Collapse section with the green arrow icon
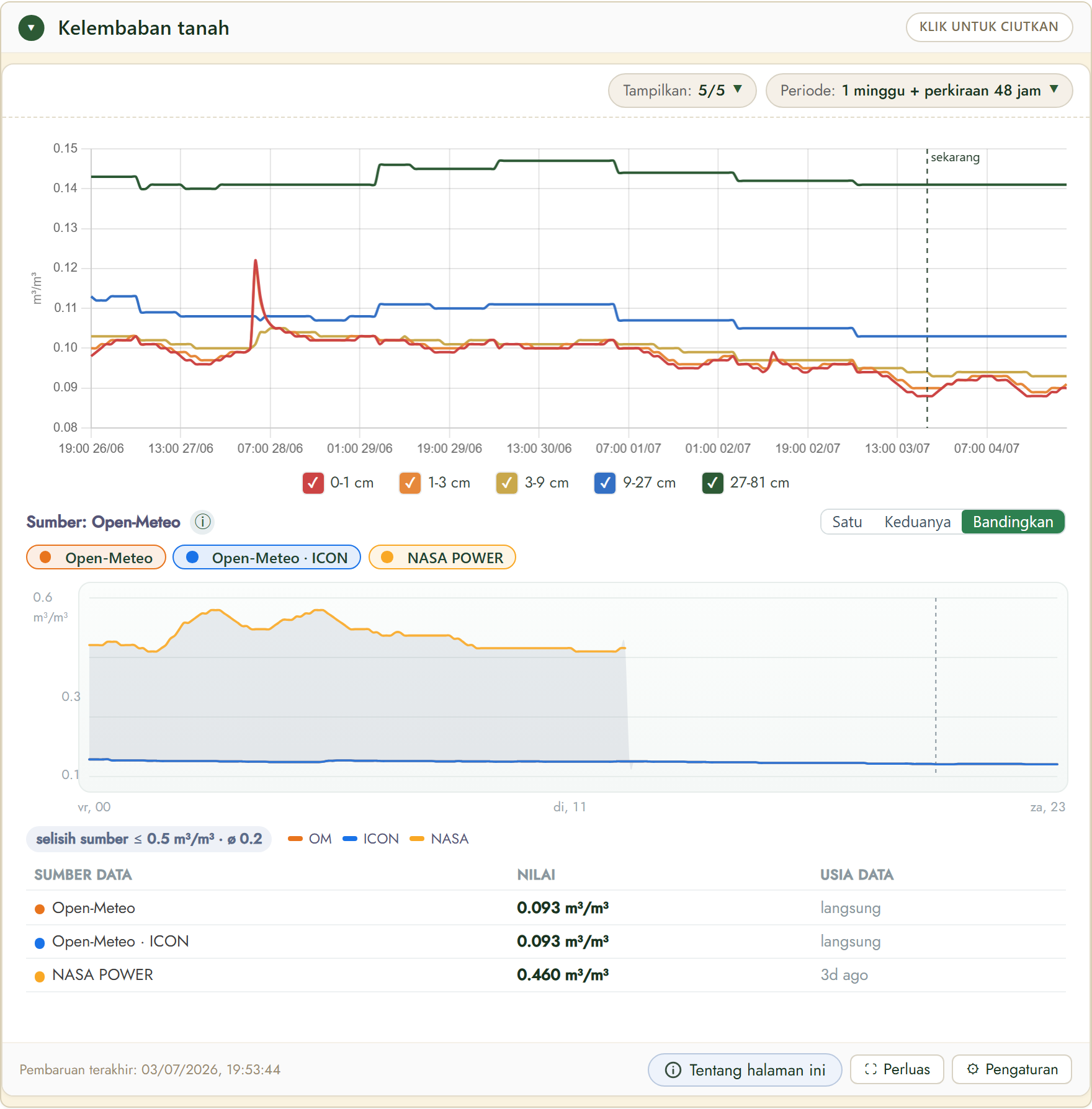This screenshot has height=1109, width=1092. (31, 28)
